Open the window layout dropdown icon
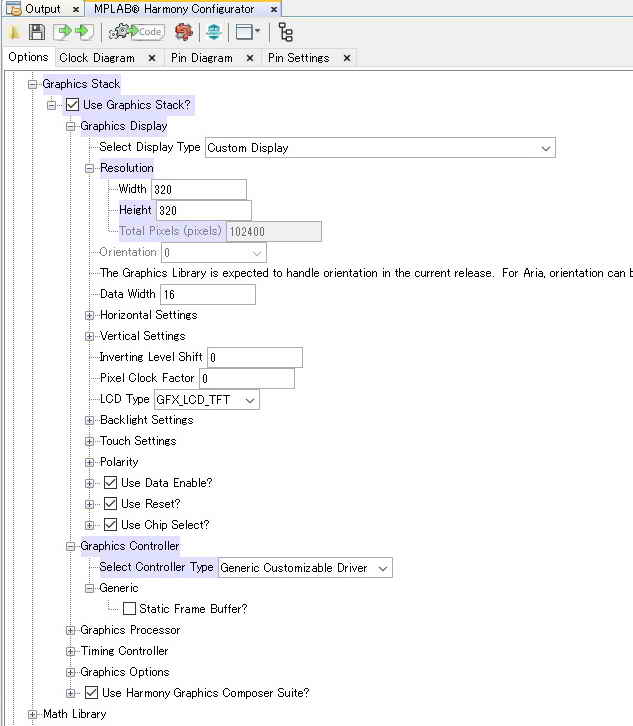 (x=248, y=32)
